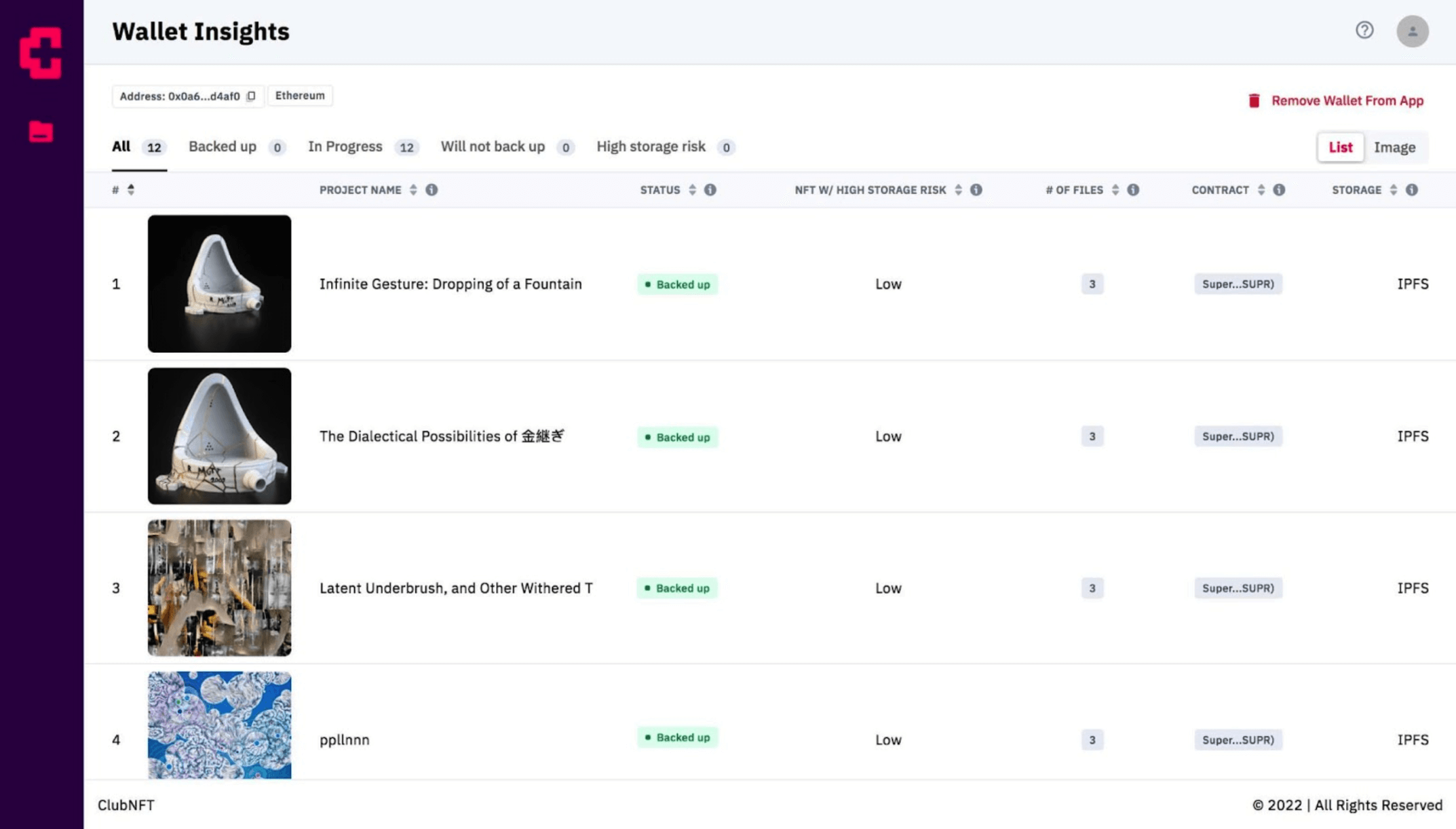Click the 'ppllnnn' project name
The image size is (1456, 829).
click(344, 740)
